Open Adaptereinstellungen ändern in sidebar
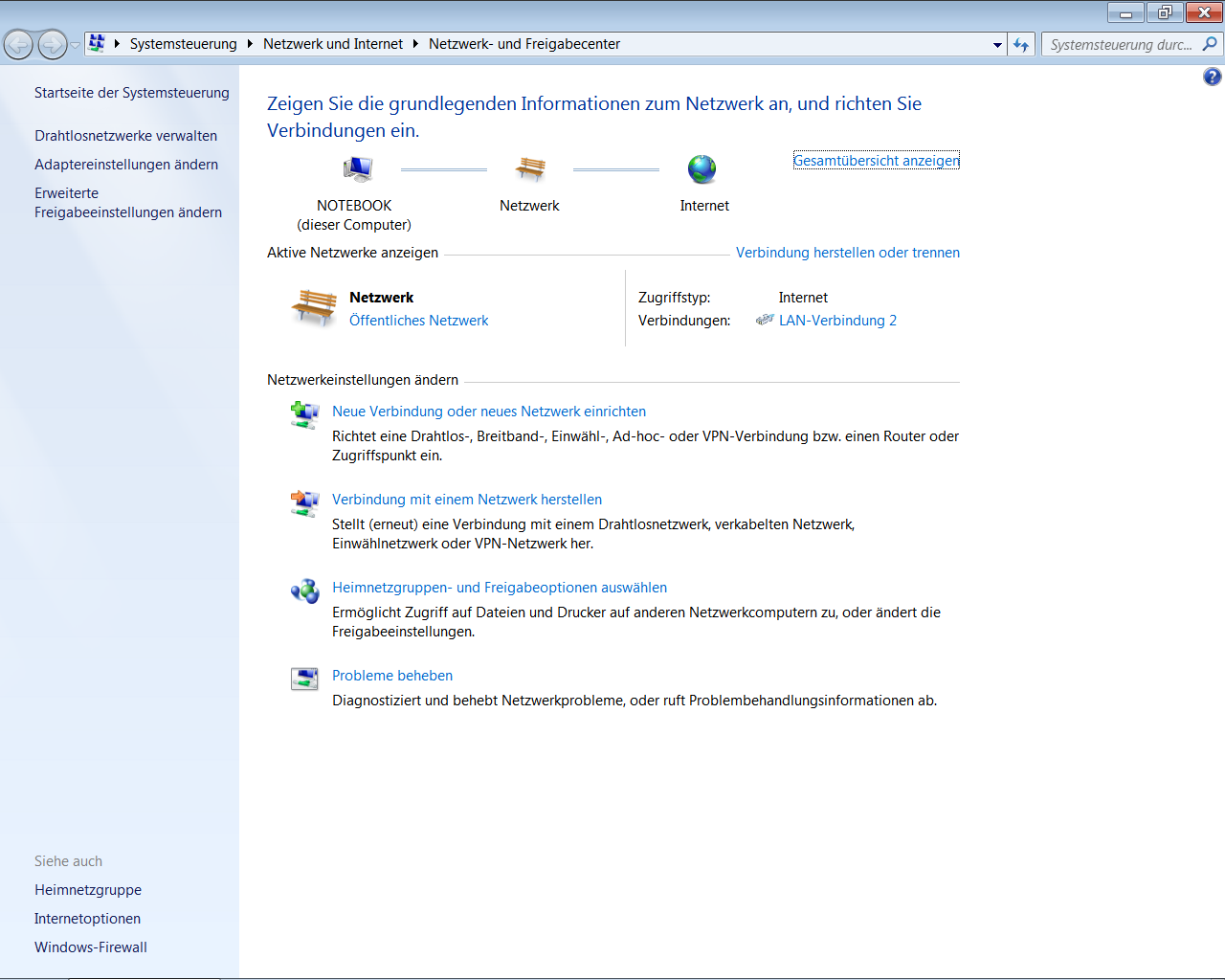 (x=126, y=165)
